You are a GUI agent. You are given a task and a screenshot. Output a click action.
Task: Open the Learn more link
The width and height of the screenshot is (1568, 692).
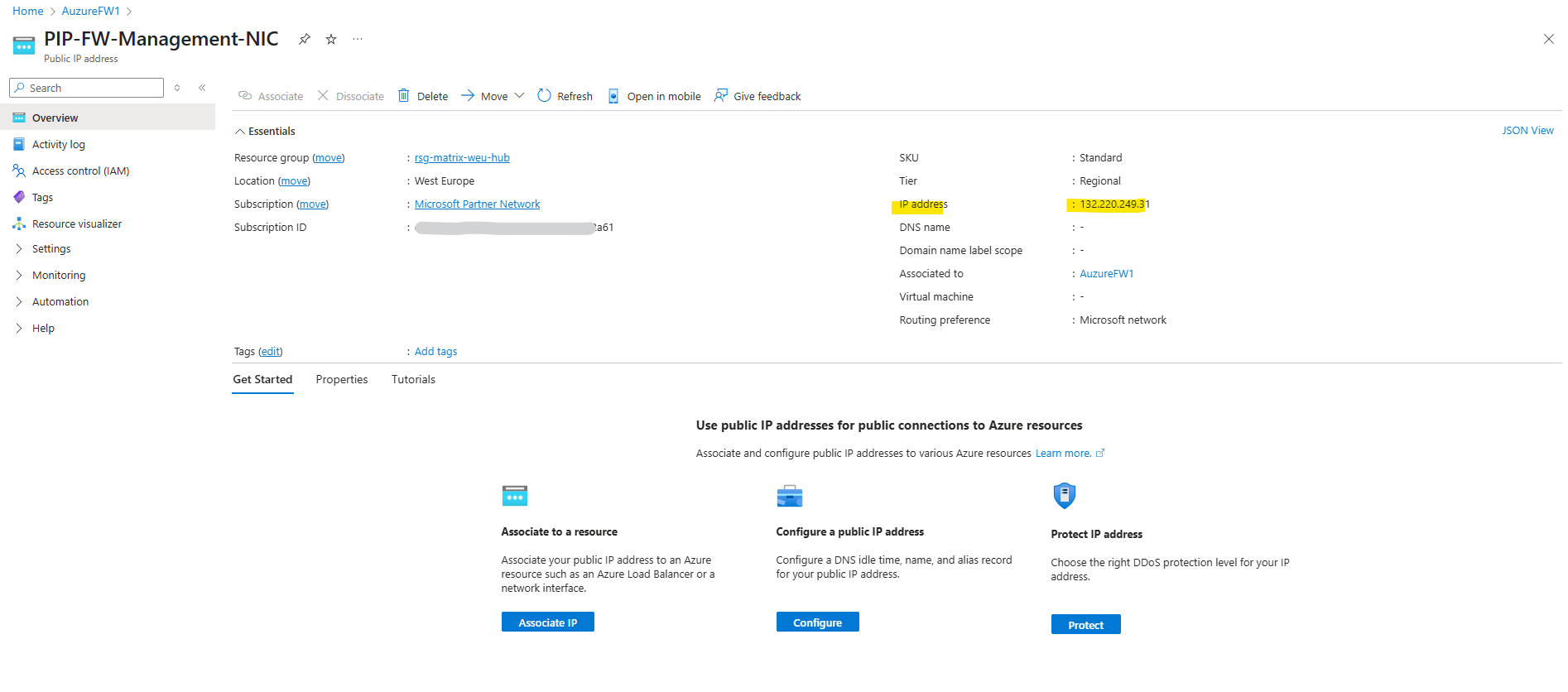(1070, 453)
